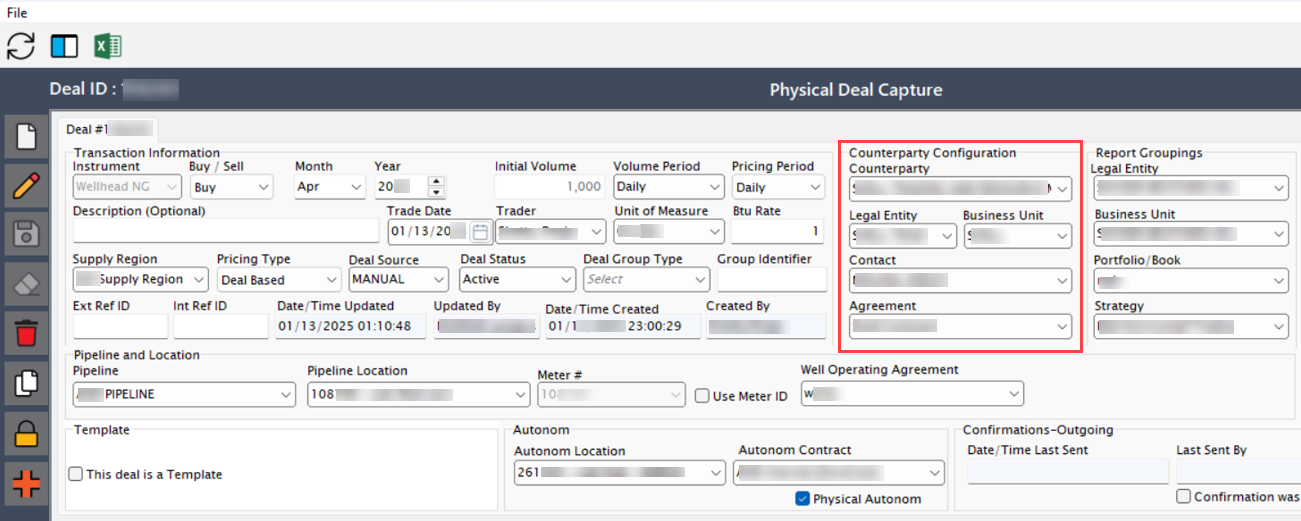Open Counterparty Configuration Business Unit dropdown
This screenshot has height=521, width=1301.
(1018, 236)
